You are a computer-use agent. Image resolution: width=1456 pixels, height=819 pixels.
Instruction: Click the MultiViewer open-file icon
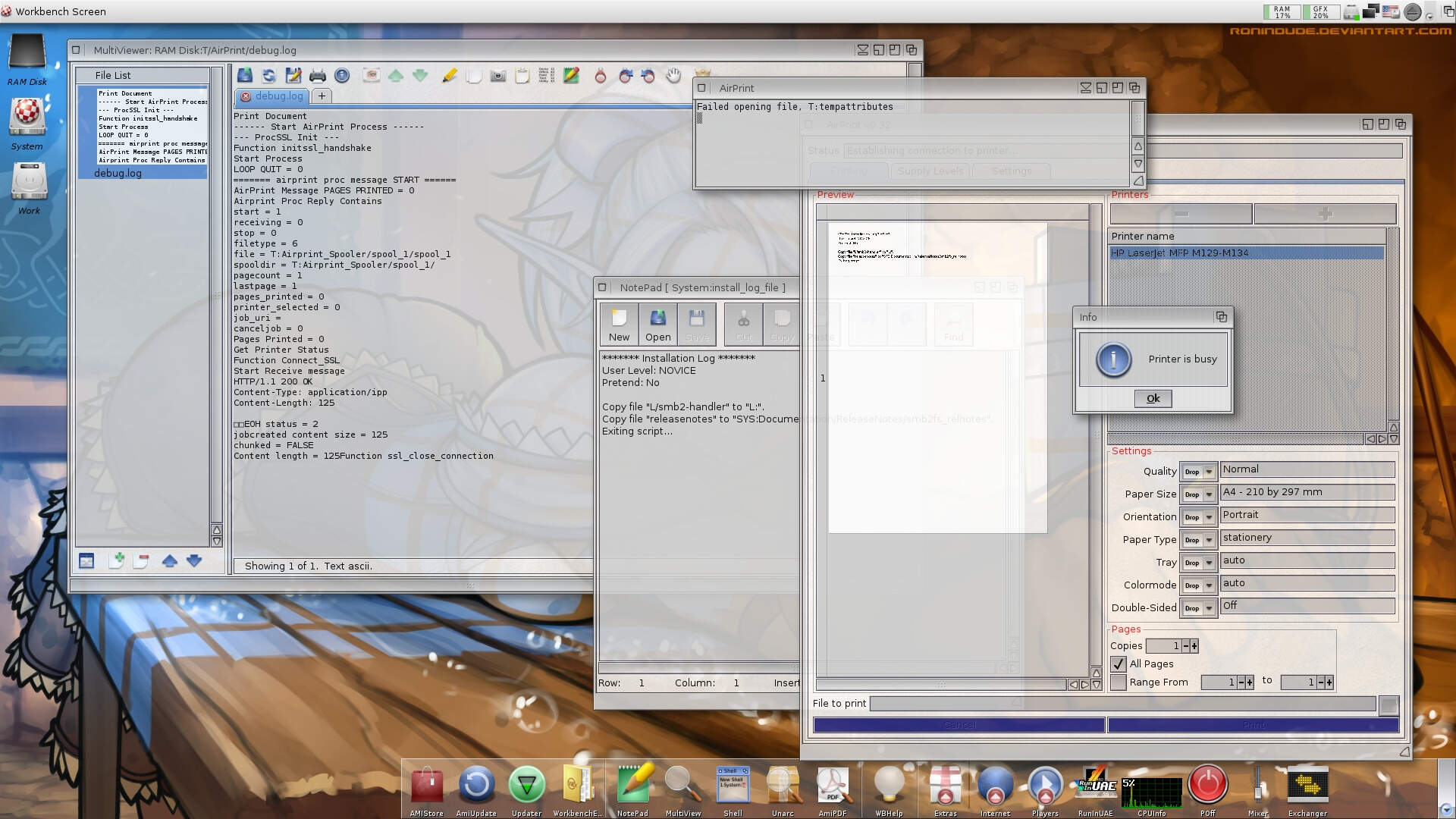pyautogui.click(x=245, y=75)
